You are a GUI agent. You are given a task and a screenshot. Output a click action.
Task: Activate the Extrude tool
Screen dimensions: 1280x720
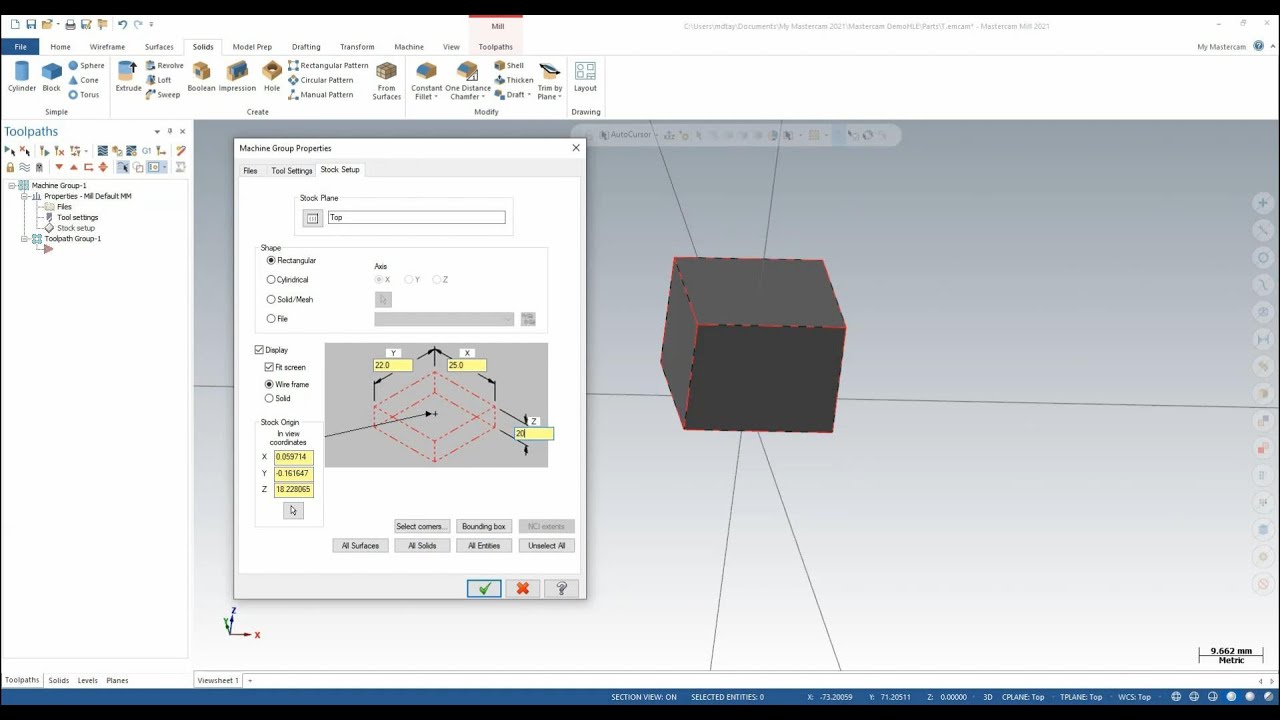[x=128, y=77]
